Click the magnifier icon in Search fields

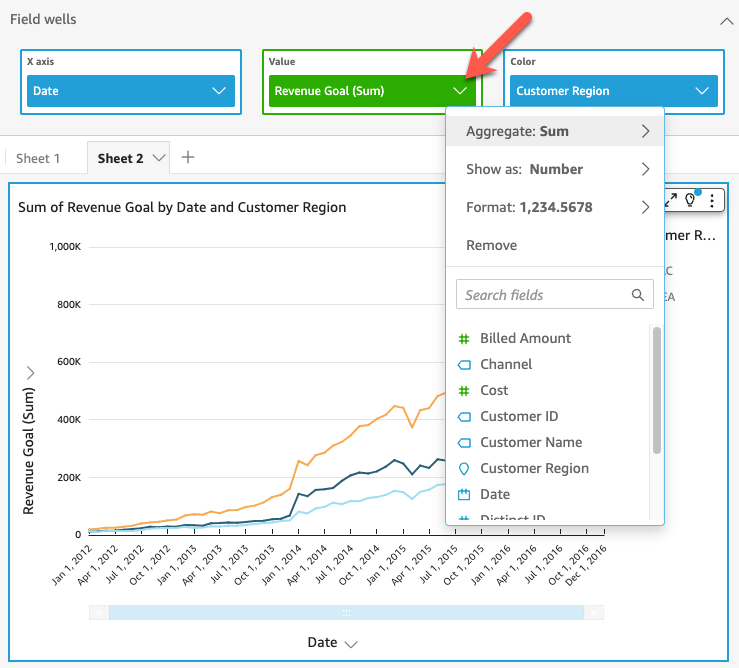(x=638, y=295)
